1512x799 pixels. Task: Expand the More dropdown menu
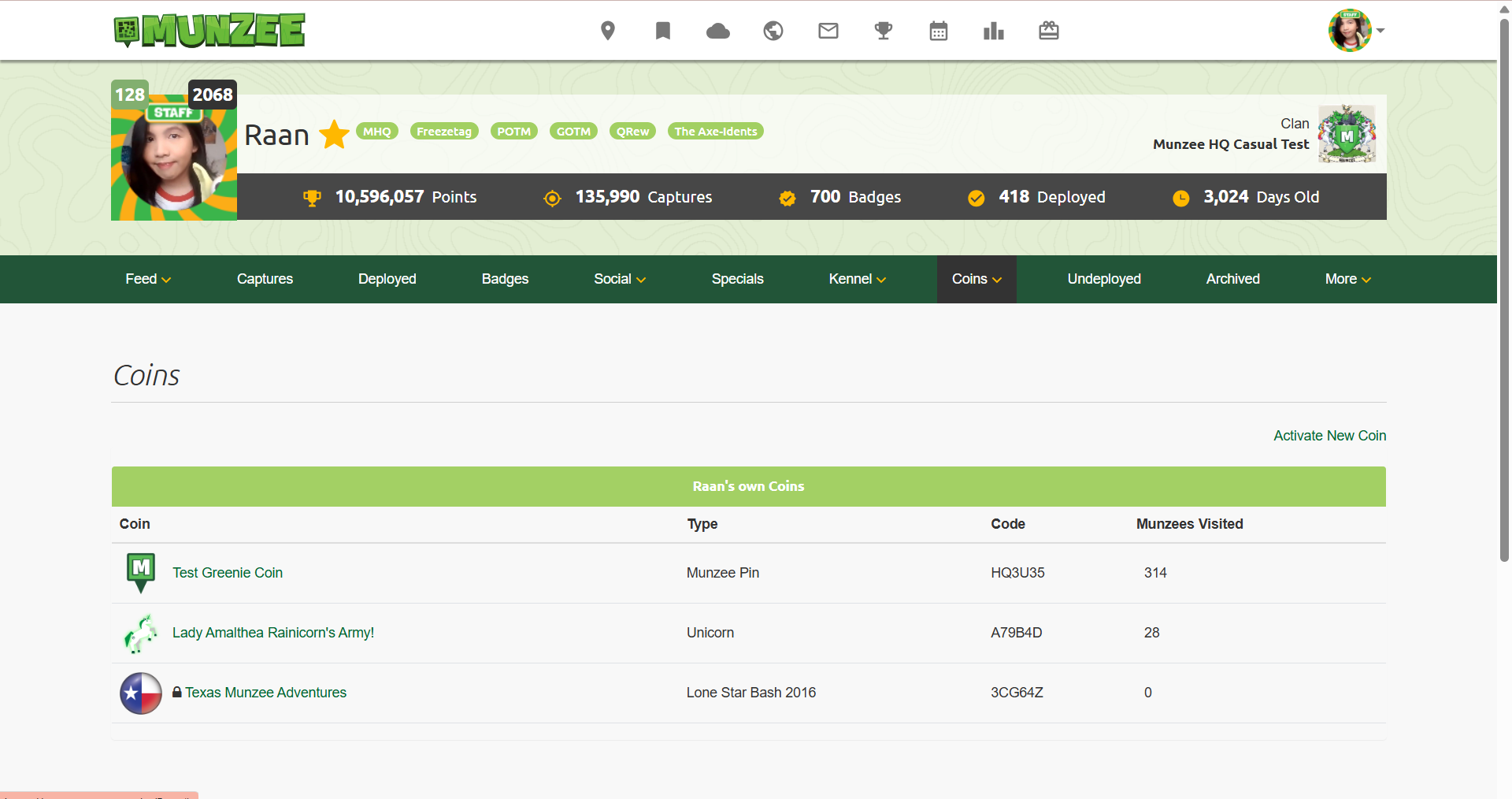click(x=1347, y=279)
